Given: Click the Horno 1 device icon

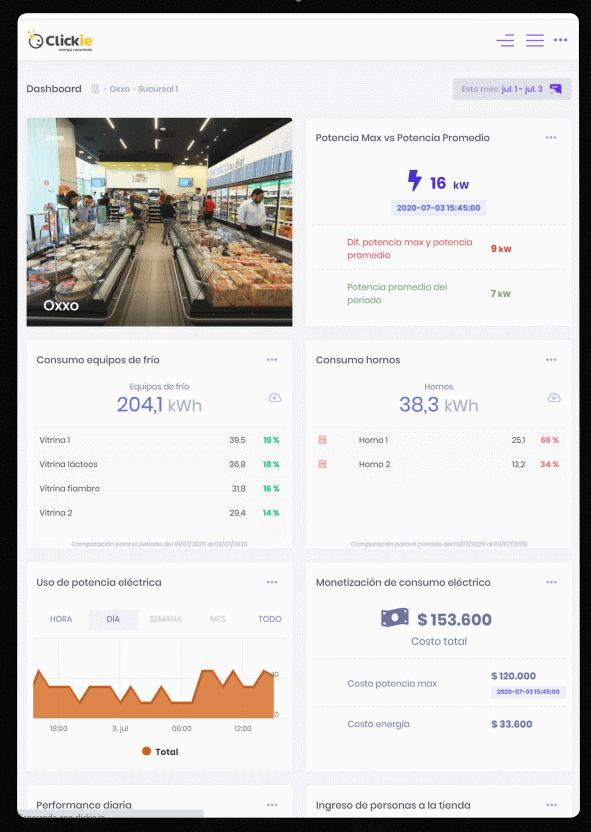Looking at the screenshot, I should (x=322, y=440).
